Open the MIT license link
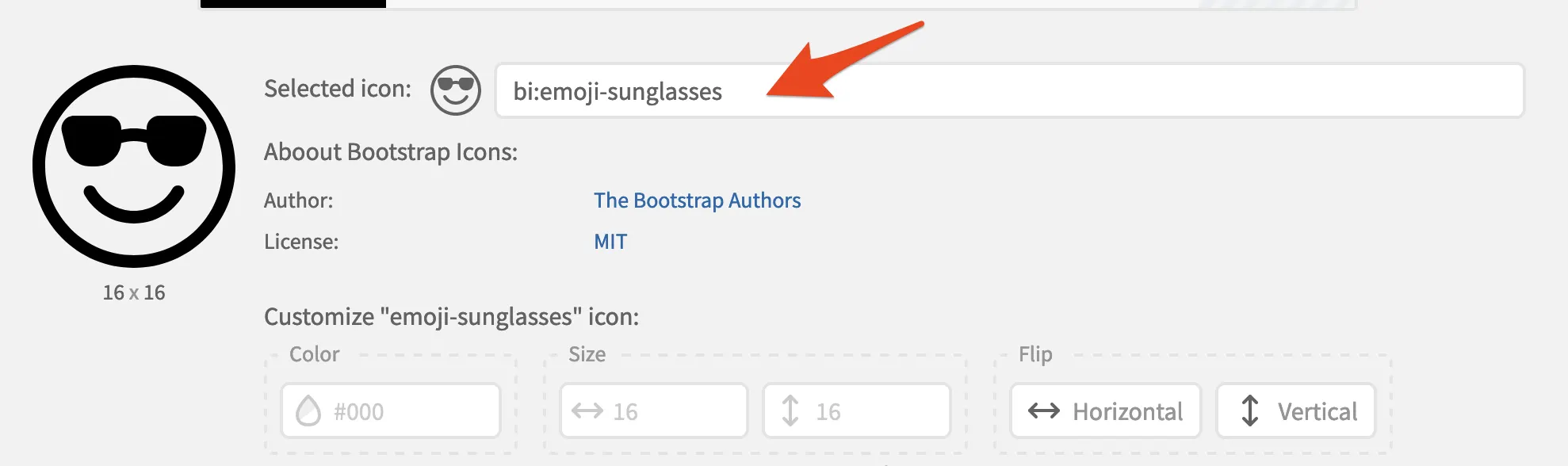 tap(610, 242)
